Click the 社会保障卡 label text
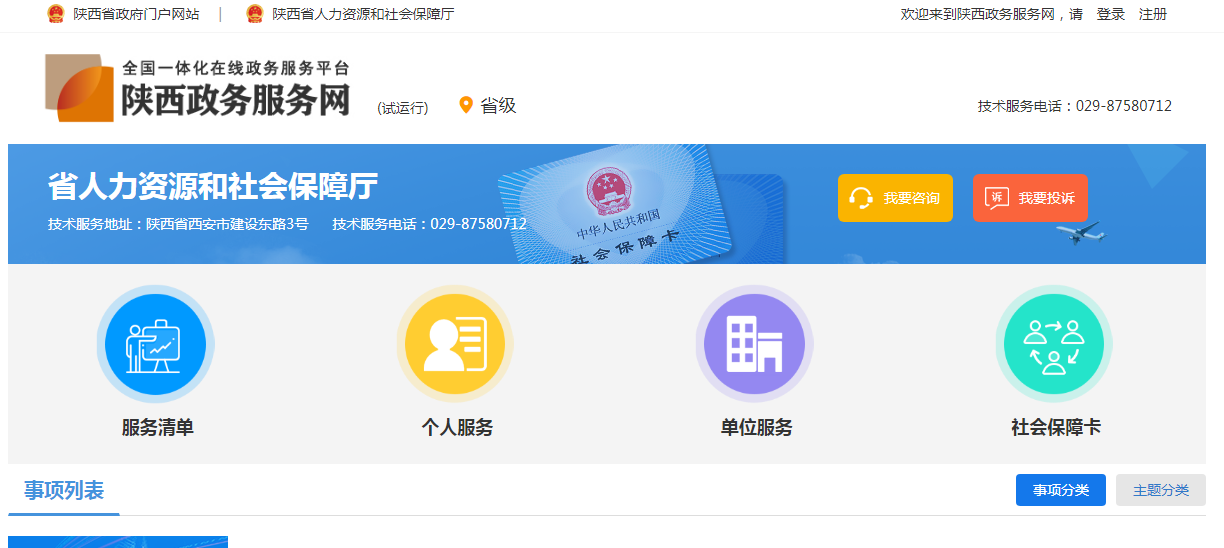This screenshot has height=548, width=1224. [1056, 427]
